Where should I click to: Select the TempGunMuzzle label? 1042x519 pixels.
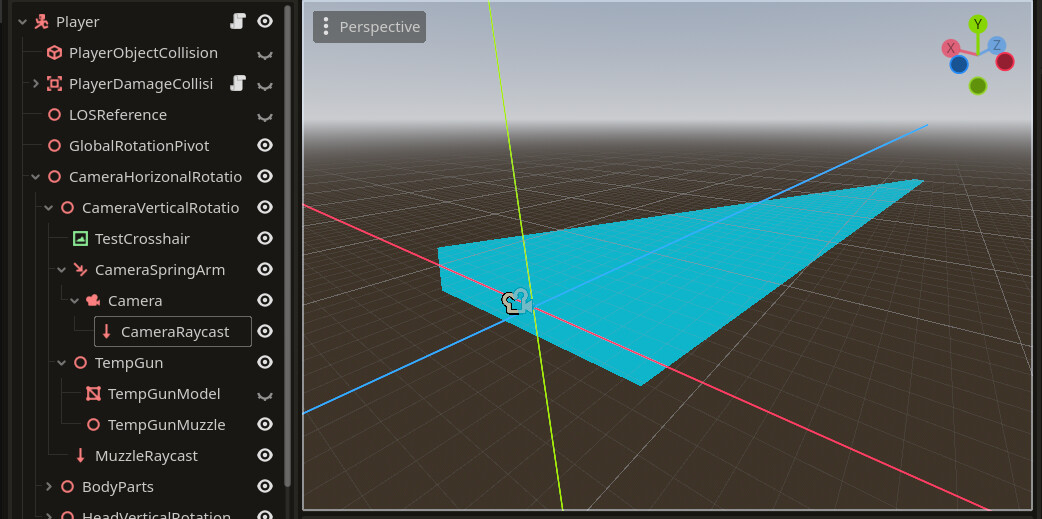(x=167, y=425)
